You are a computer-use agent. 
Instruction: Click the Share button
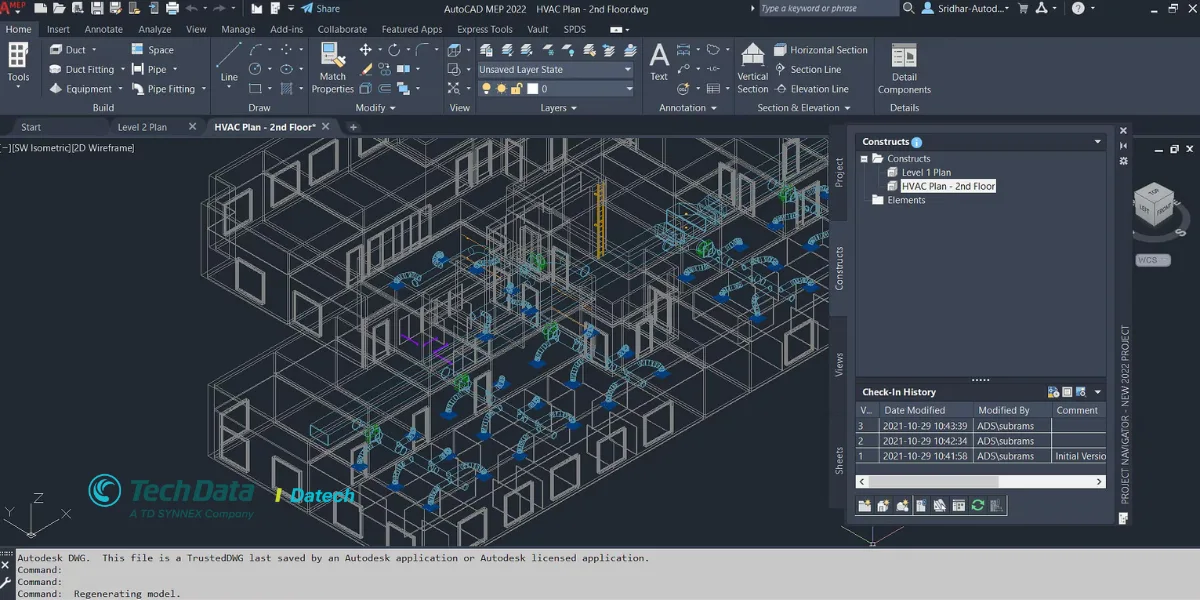320,9
